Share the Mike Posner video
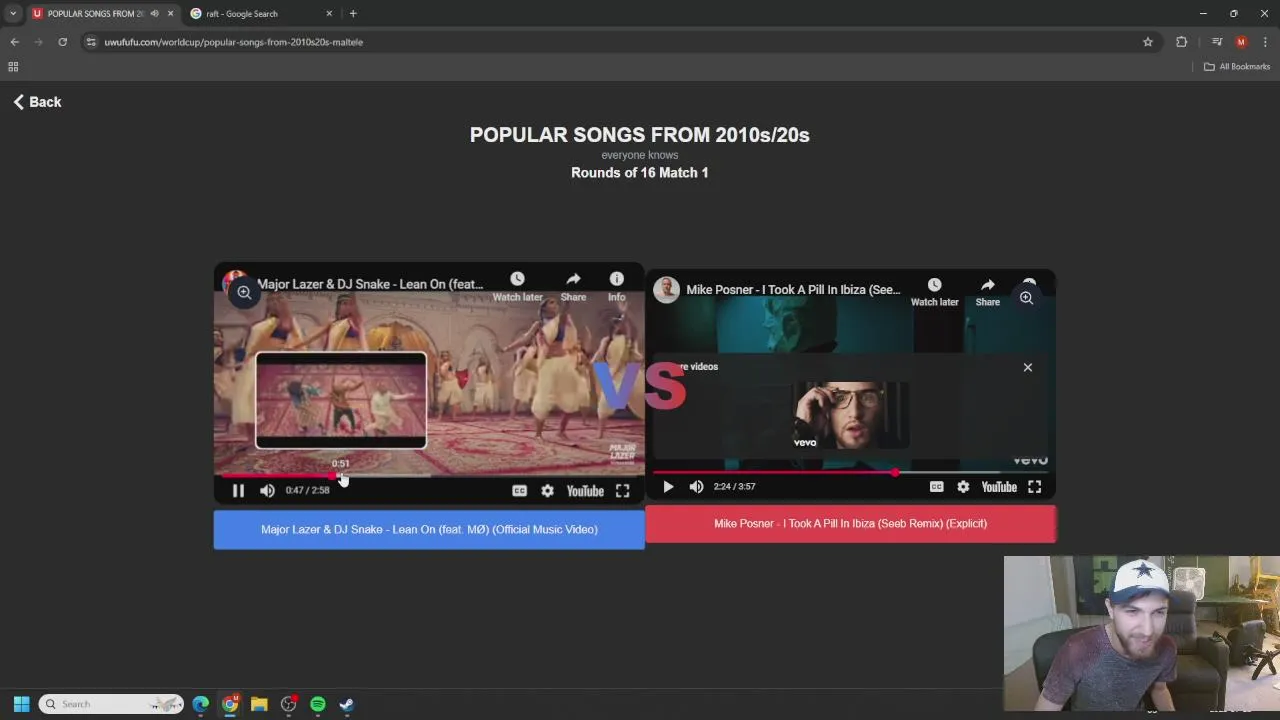The image size is (1280, 720). click(987, 292)
